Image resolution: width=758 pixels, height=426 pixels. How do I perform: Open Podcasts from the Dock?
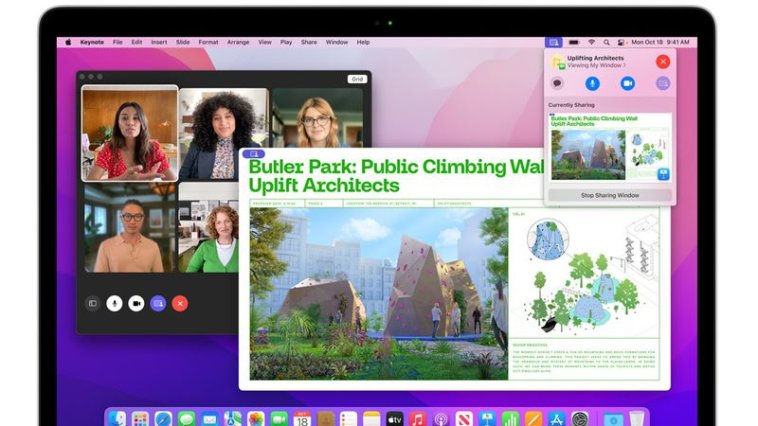(x=441, y=419)
